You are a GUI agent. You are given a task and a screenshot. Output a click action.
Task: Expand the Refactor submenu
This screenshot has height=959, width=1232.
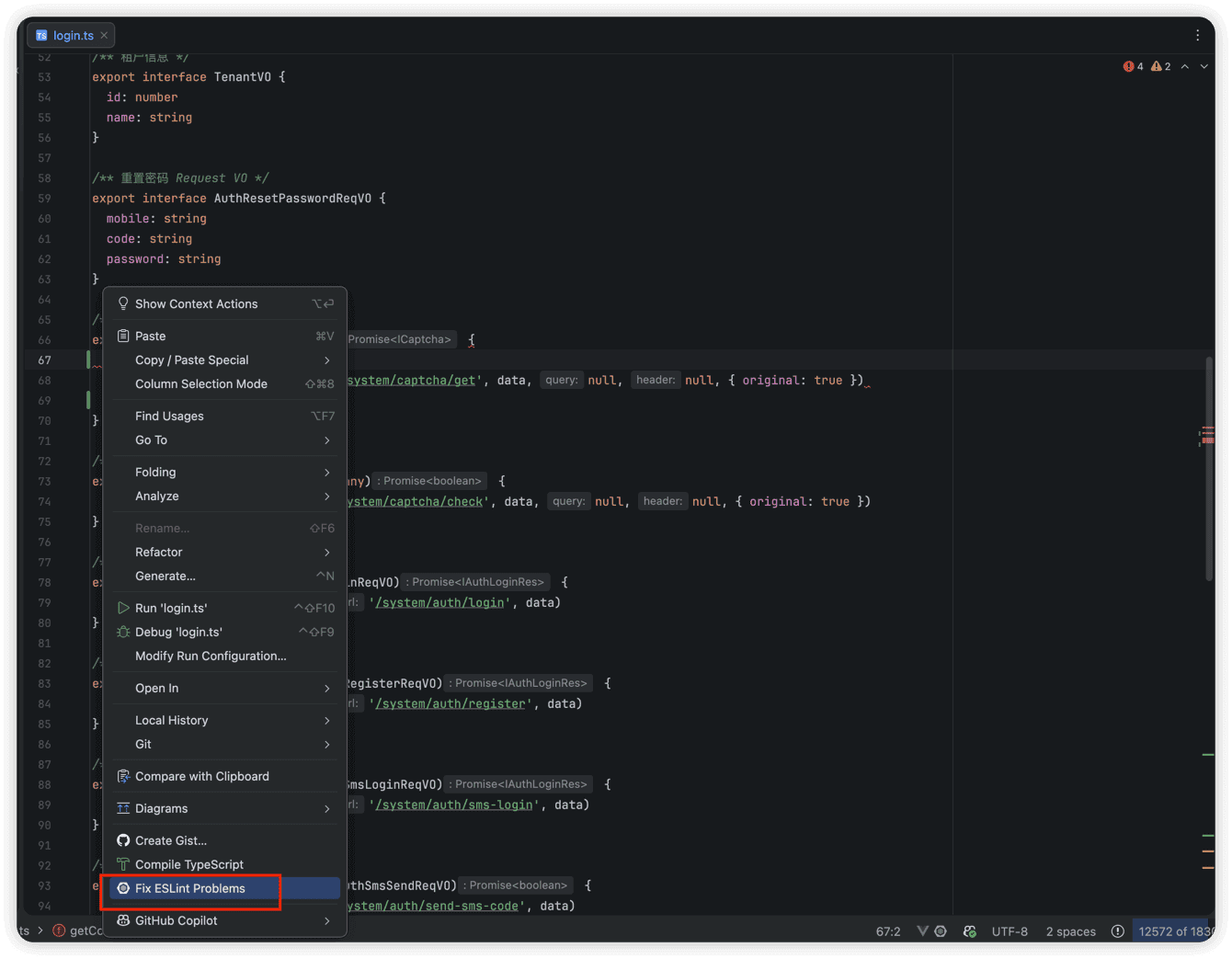(x=225, y=552)
